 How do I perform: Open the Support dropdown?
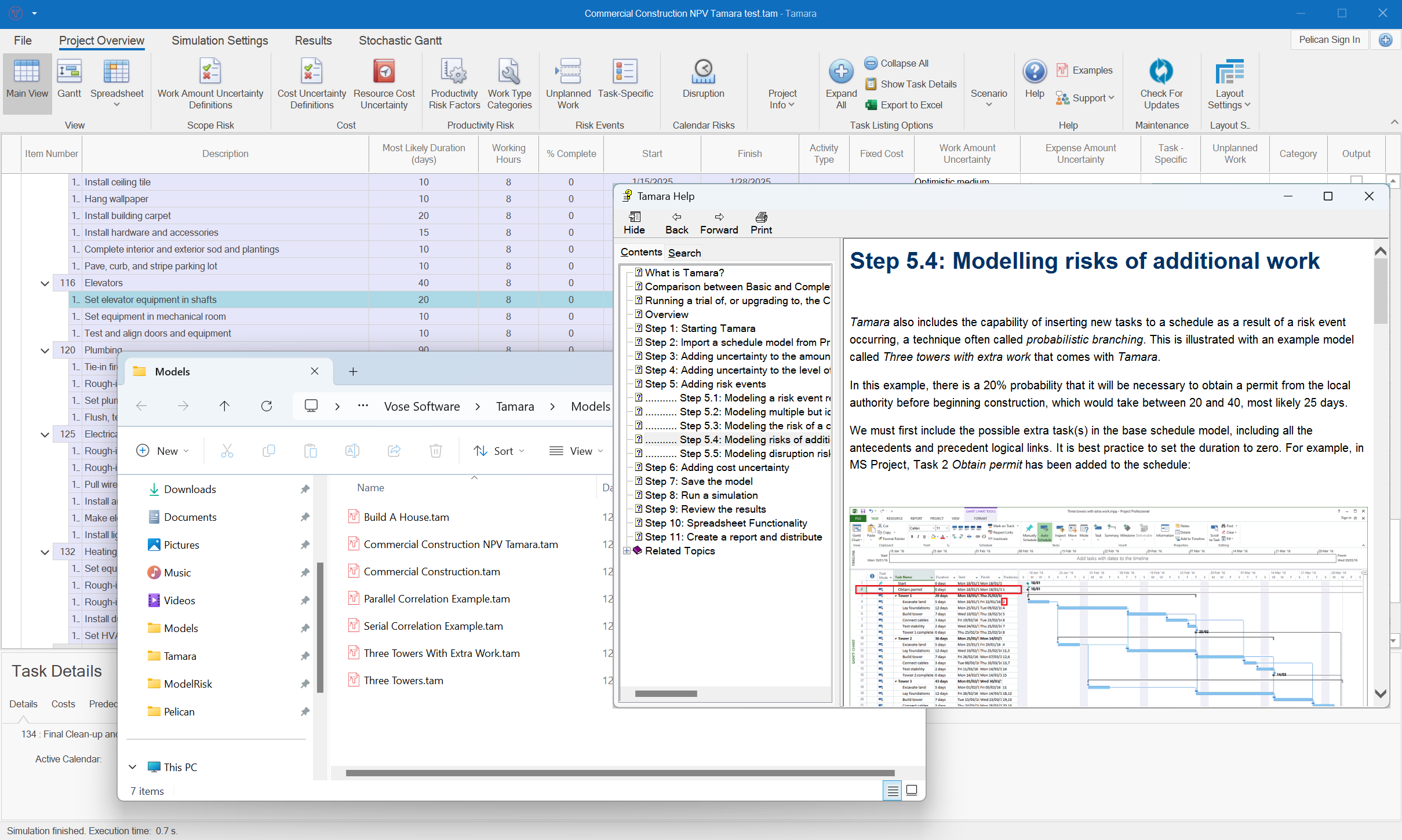pos(1086,98)
